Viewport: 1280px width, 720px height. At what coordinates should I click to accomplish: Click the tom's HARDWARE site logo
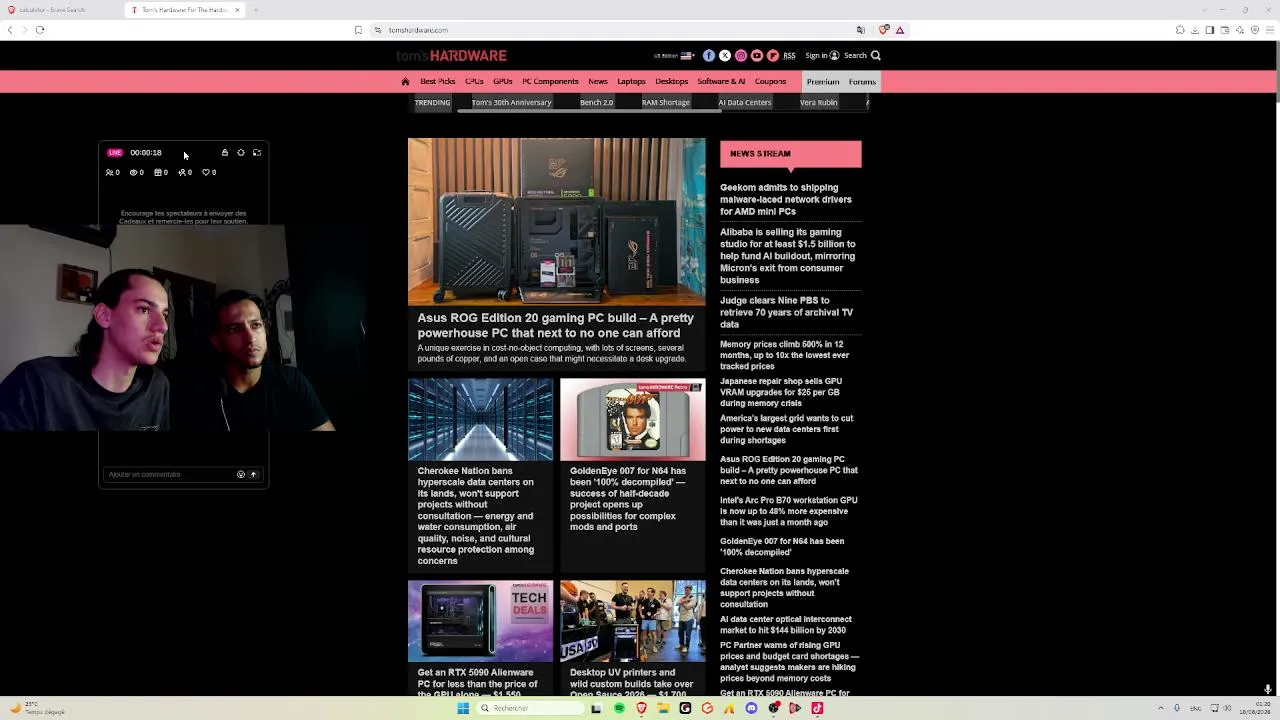(452, 56)
